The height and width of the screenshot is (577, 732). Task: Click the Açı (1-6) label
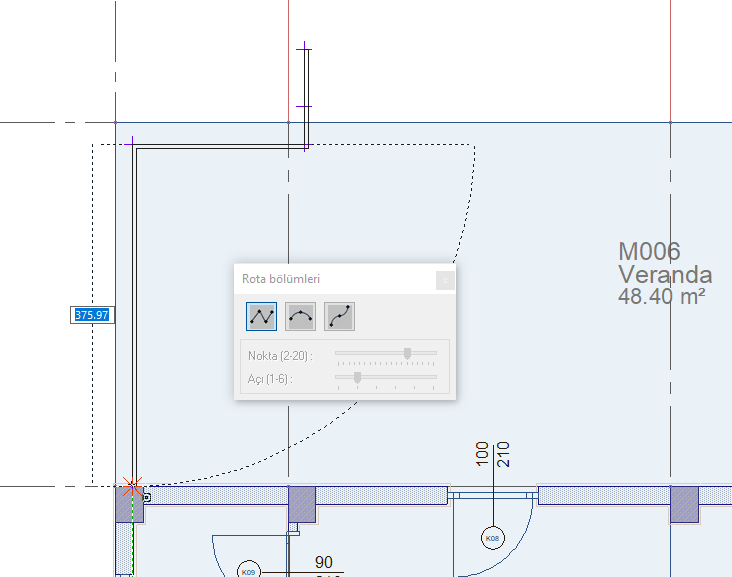pyautogui.click(x=270, y=379)
